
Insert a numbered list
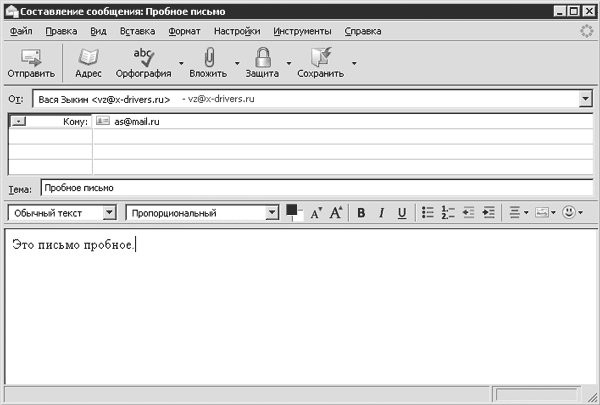pyautogui.click(x=448, y=212)
